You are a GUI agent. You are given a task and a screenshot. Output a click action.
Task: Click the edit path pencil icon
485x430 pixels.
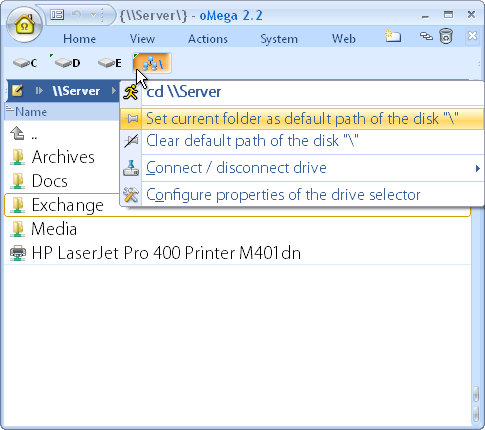tap(17, 91)
